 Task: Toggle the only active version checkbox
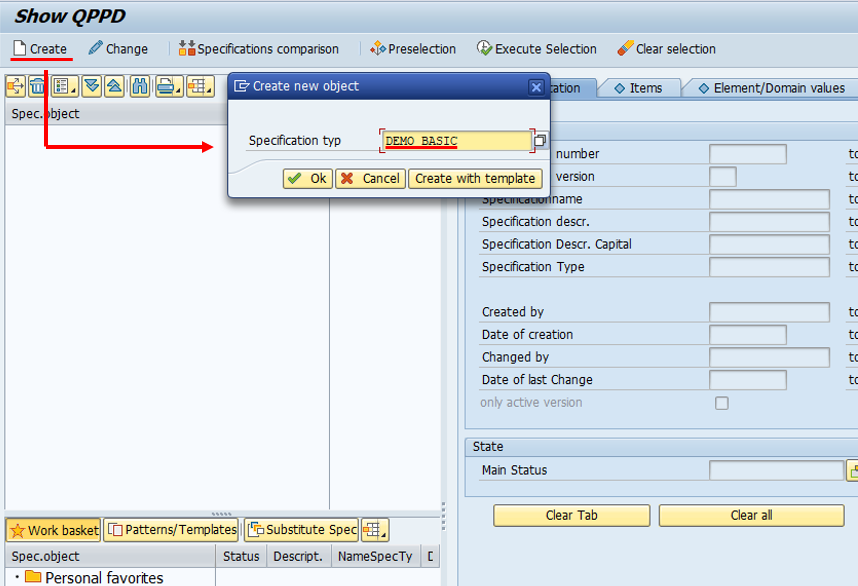pos(722,403)
